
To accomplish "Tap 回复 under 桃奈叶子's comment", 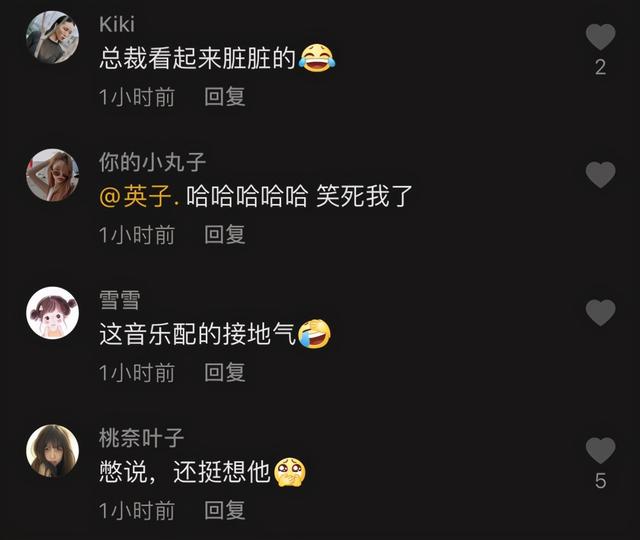I will pyautogui.click(x=225, y=511).
